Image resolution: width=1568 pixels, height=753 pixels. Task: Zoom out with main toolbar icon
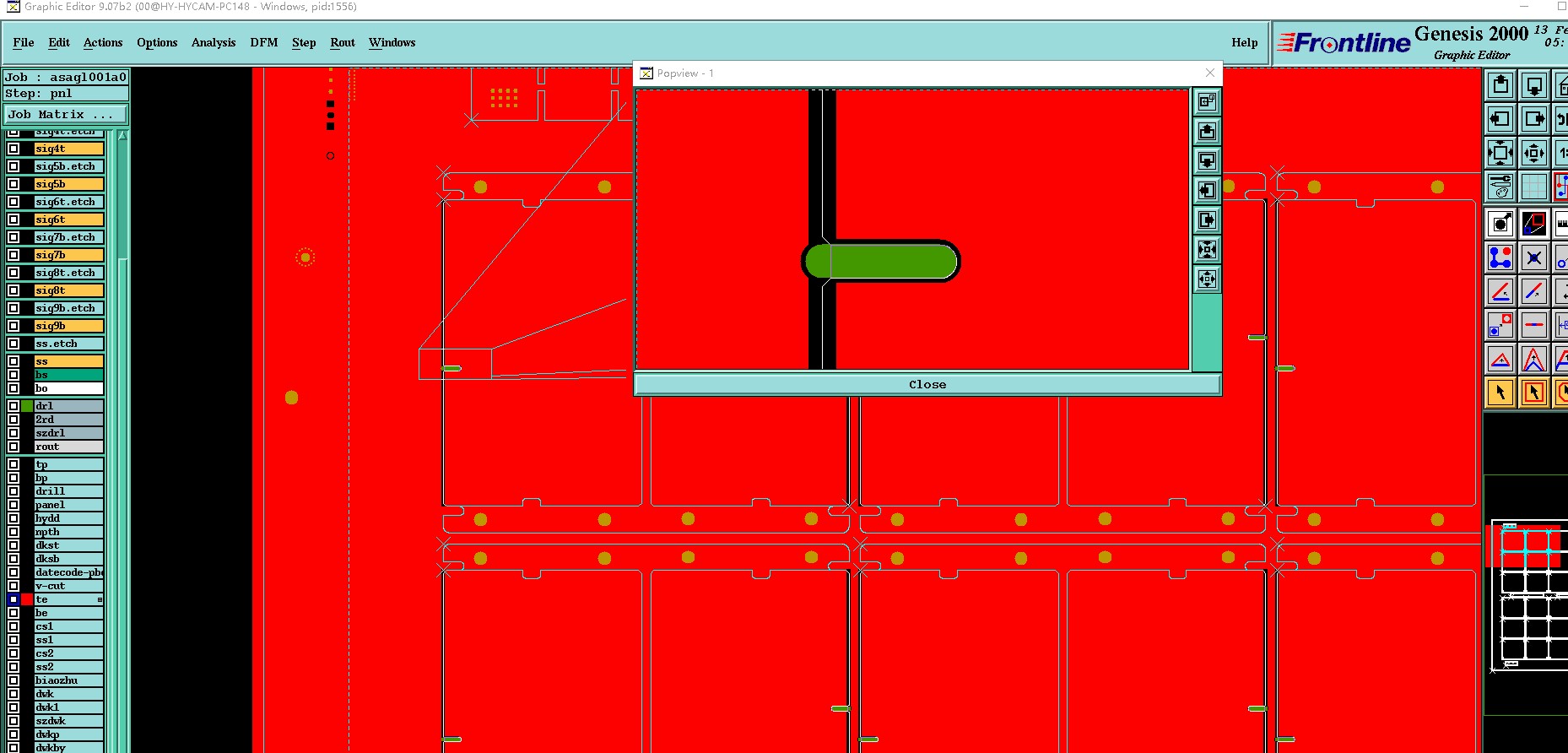point(1534,153)
